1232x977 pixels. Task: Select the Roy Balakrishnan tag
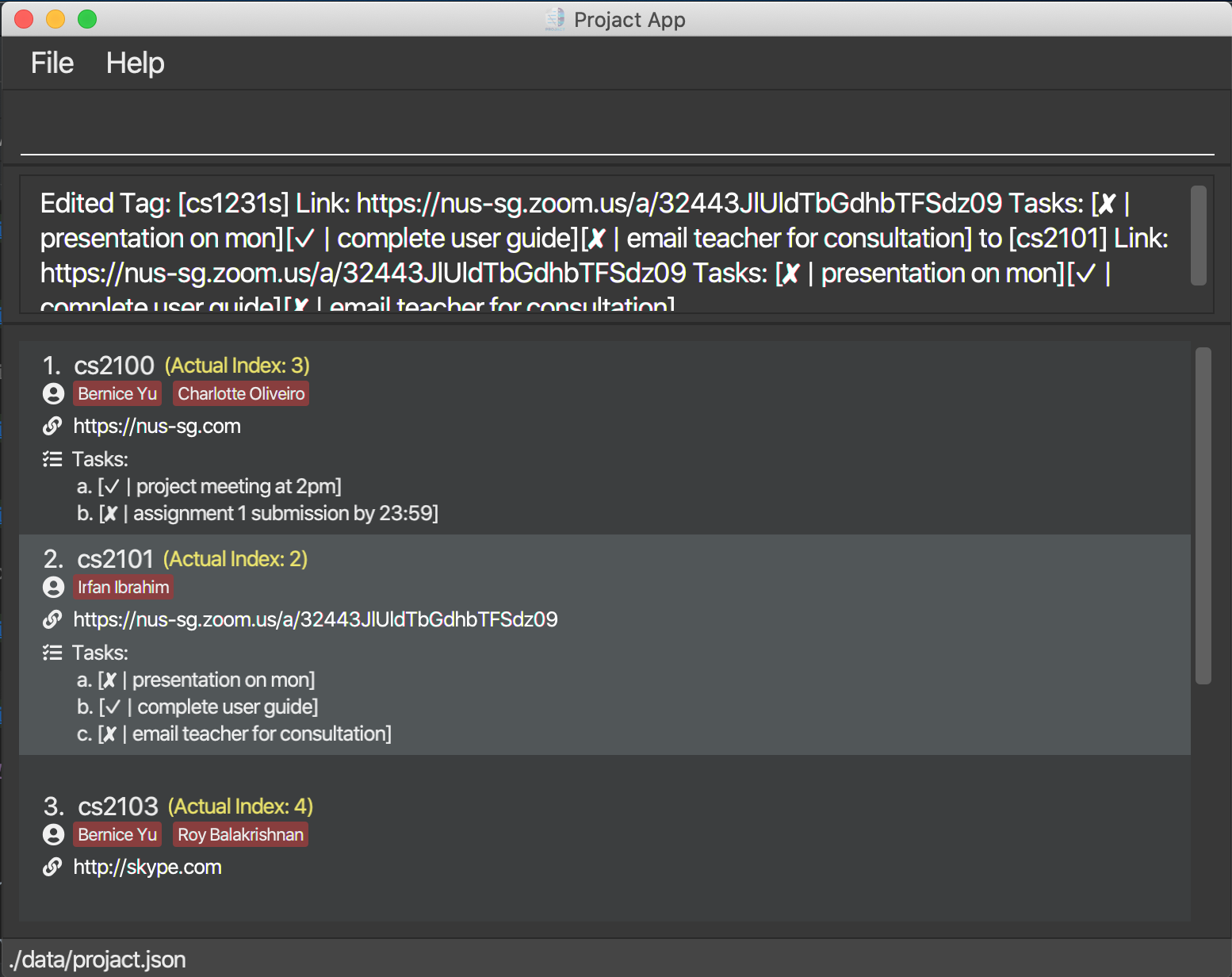tap(240, 834)
